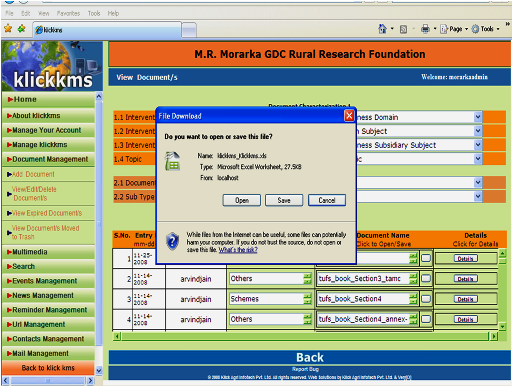Image resolution: width=512 pixels, height=386 pixels.
Task: Click Back to klick kms button
Action: [x=48, y=368]
